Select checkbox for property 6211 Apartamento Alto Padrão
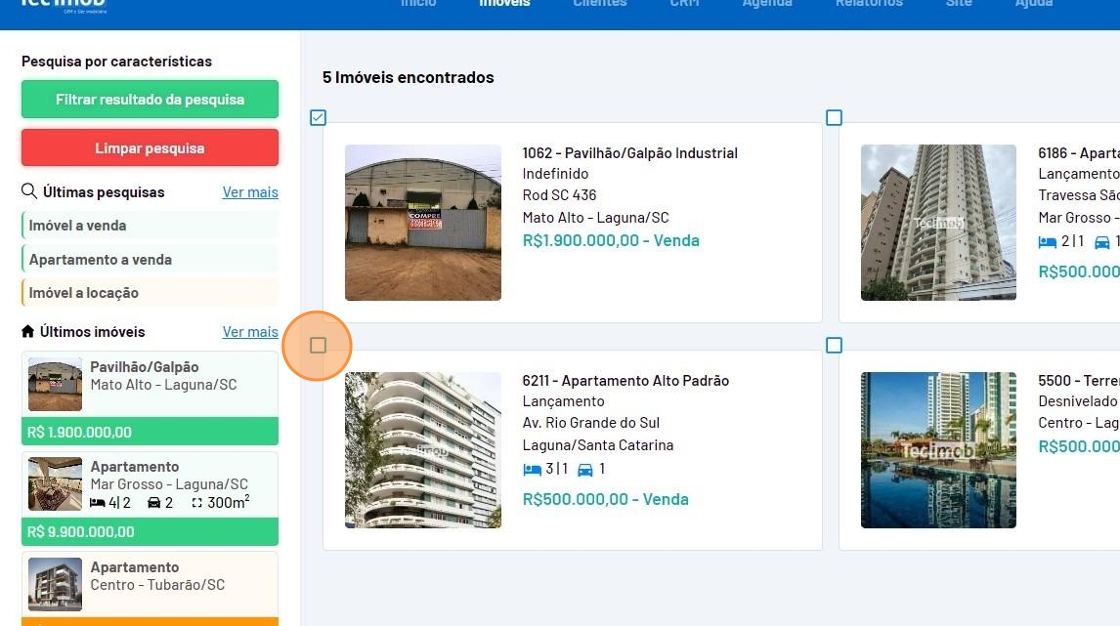Viewport: 1120px width, 626px height. (x=318, y=345)
